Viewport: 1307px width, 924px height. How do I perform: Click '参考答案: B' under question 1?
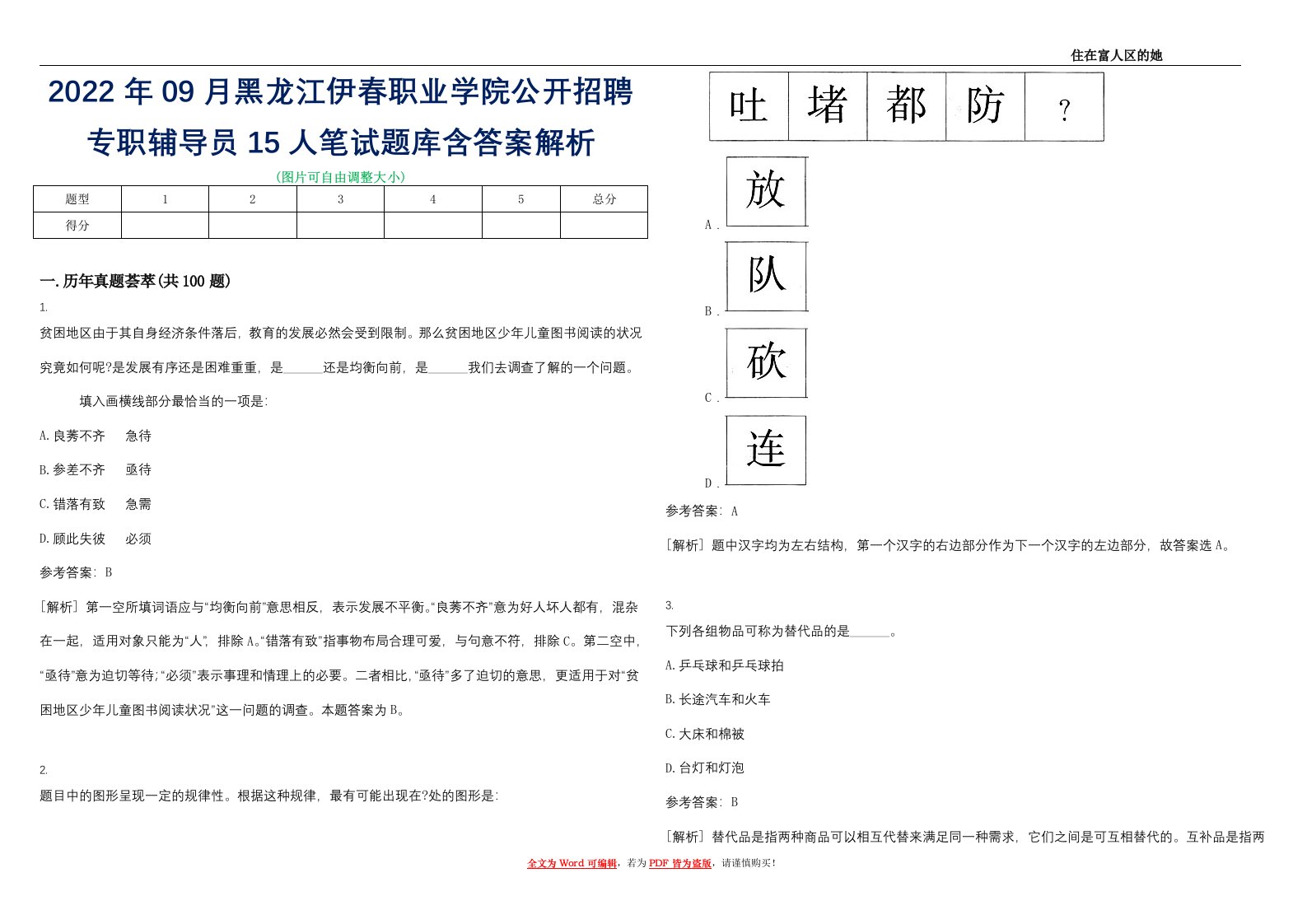click(76, 572)
